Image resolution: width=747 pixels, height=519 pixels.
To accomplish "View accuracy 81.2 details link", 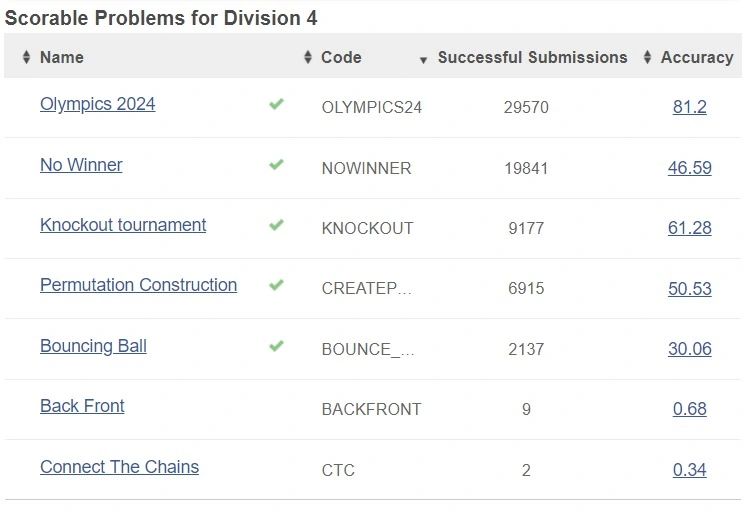I will (x=689, y=107).
